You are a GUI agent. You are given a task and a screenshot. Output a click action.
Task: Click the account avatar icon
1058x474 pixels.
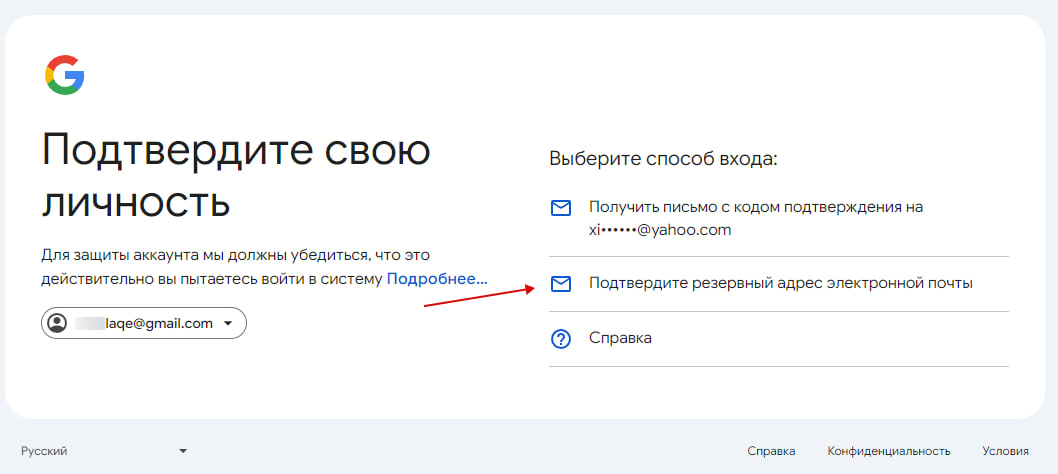coord(59,323)
